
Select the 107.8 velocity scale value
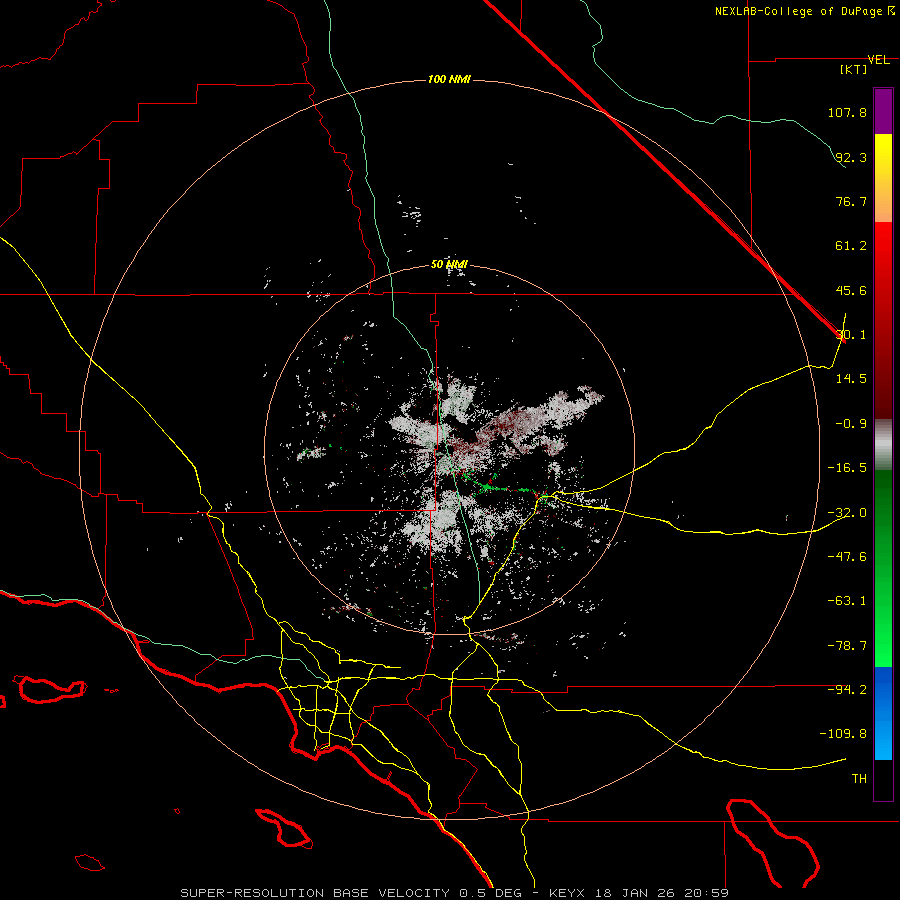coord(847,112)
